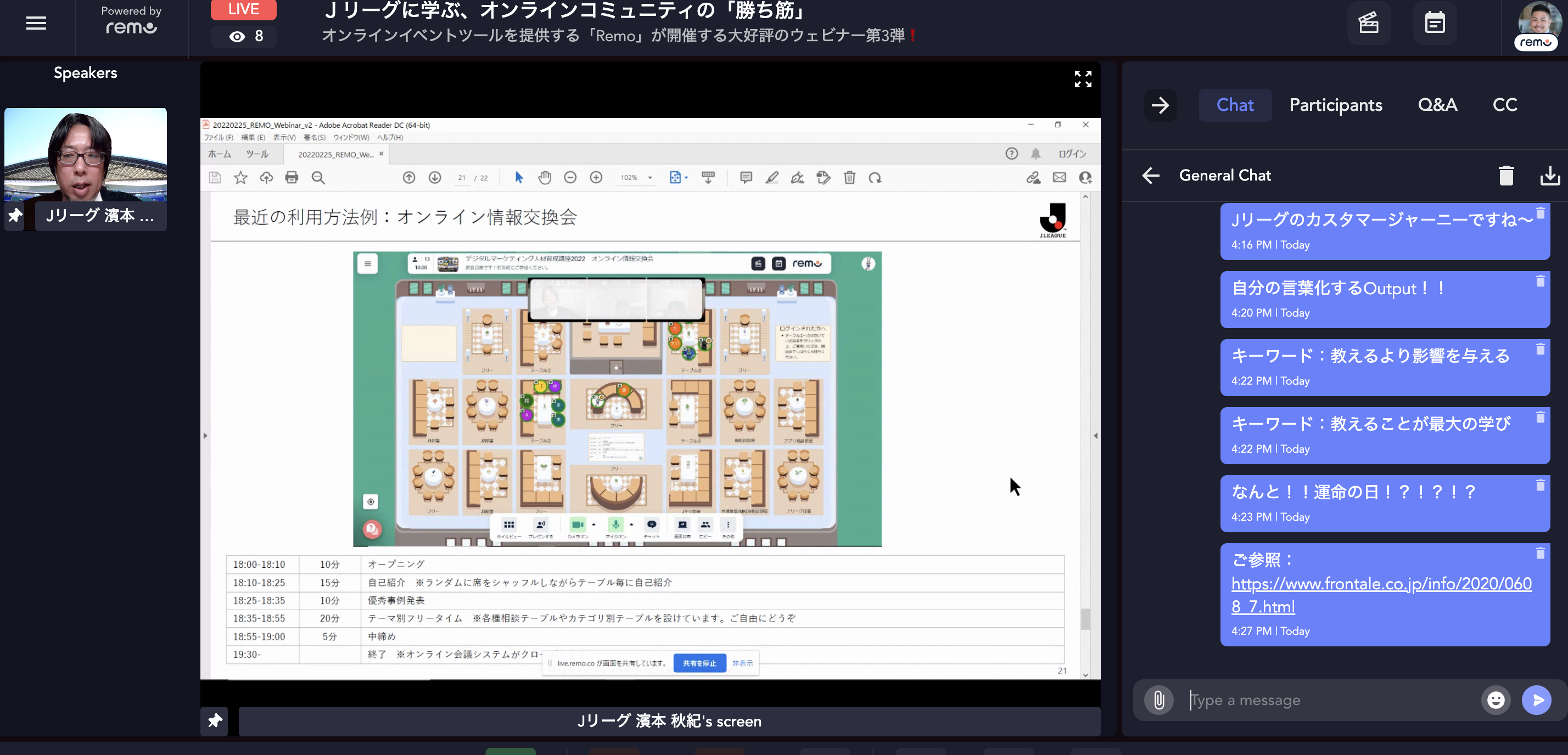
Task: Delete the 4:23 PM chat message
Action: point(1540,485)
